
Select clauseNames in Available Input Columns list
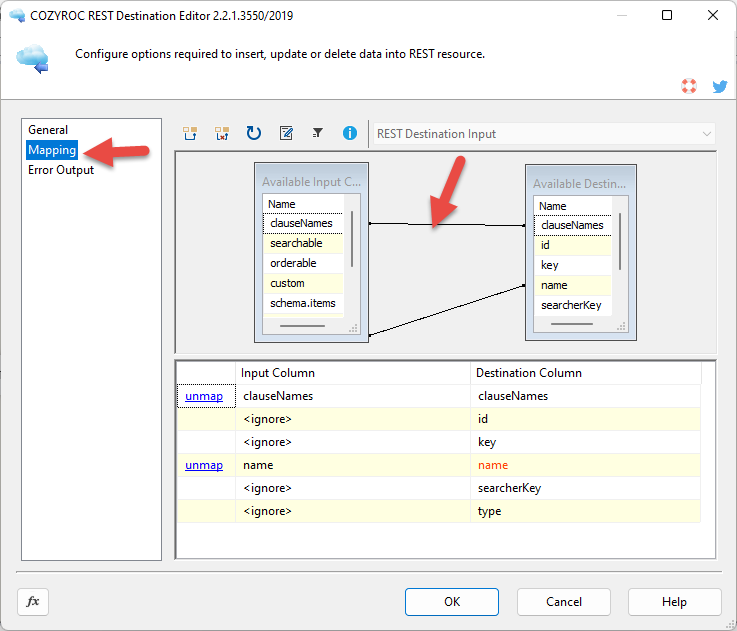303,223
